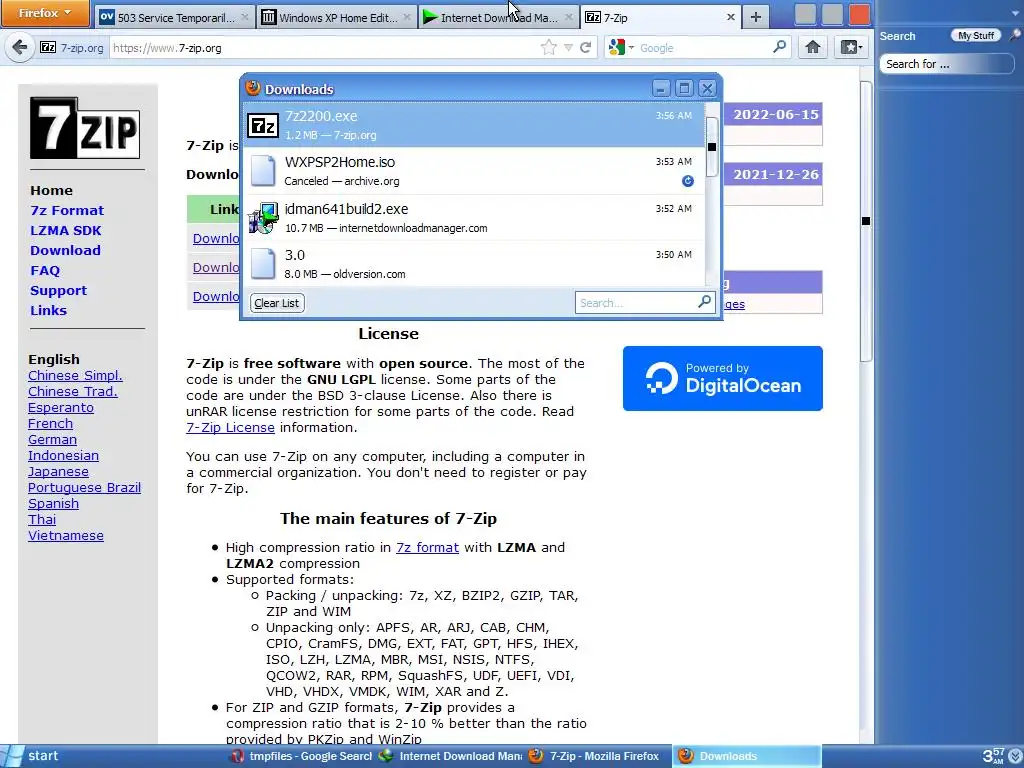Switch language to Chinese Simpl.

click(75, 376)
